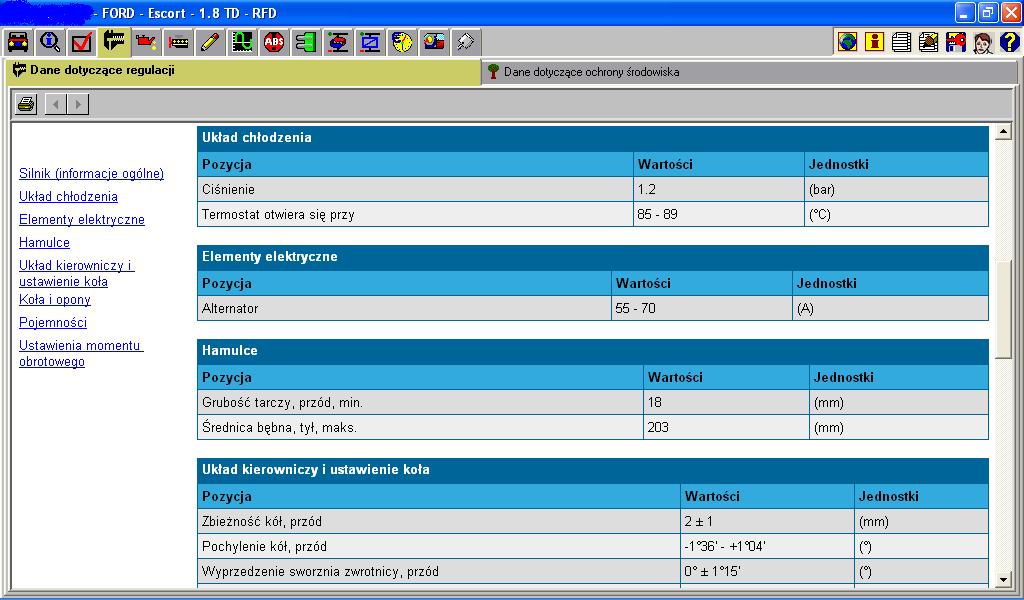Open the Pojemności sidebar link
The height and width of the screenshot is (600, 1024).
[x=53, y=323]
